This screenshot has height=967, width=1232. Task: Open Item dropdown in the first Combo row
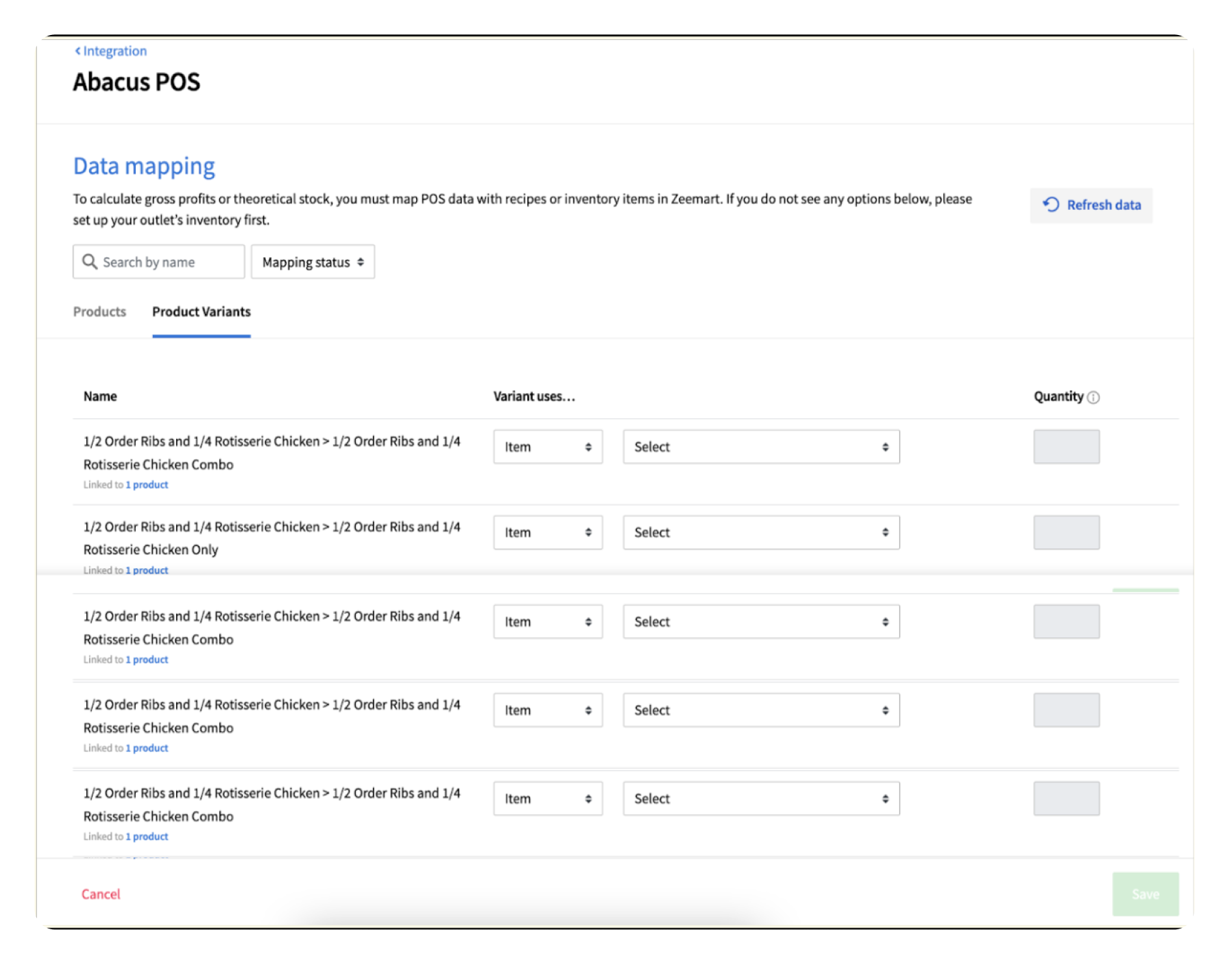point(548,446)
